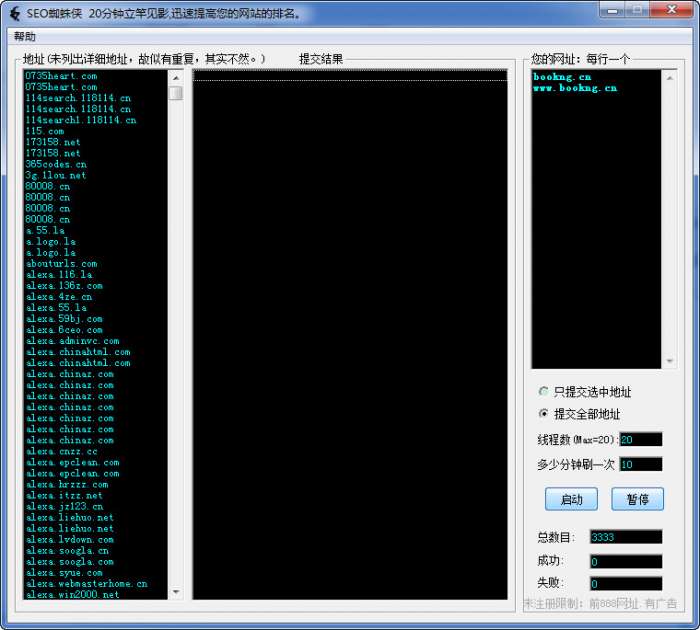The width and height of the screenshot is (700, 630).
Task: Click the address list scroll-down arrow
Action: tap(176, 592)
